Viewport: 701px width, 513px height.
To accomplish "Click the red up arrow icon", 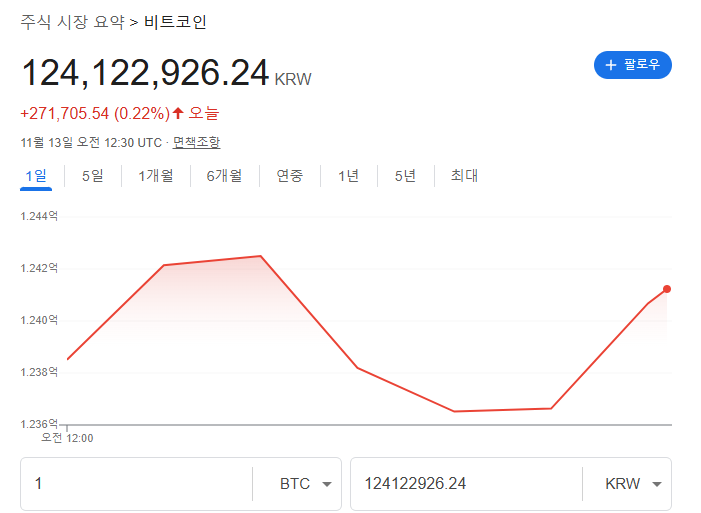I will coord(178,113).
